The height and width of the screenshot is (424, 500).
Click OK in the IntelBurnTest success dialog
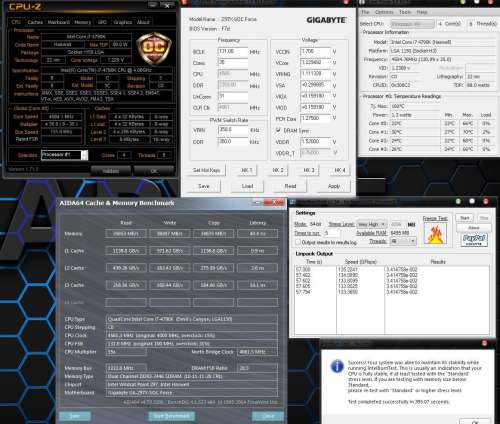[475, 421]
